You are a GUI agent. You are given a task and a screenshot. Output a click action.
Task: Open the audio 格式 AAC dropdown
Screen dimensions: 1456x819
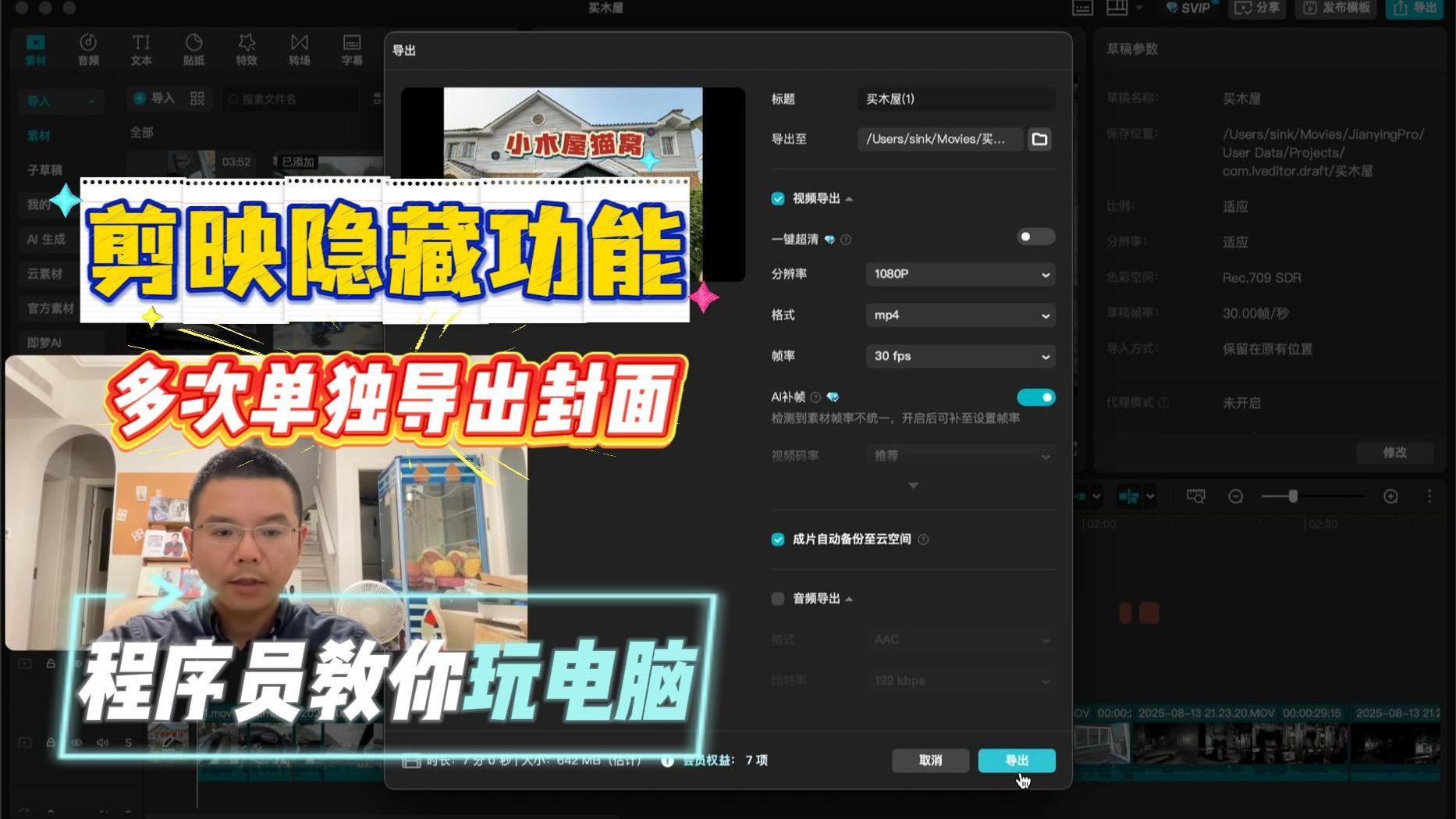point(961,639)
